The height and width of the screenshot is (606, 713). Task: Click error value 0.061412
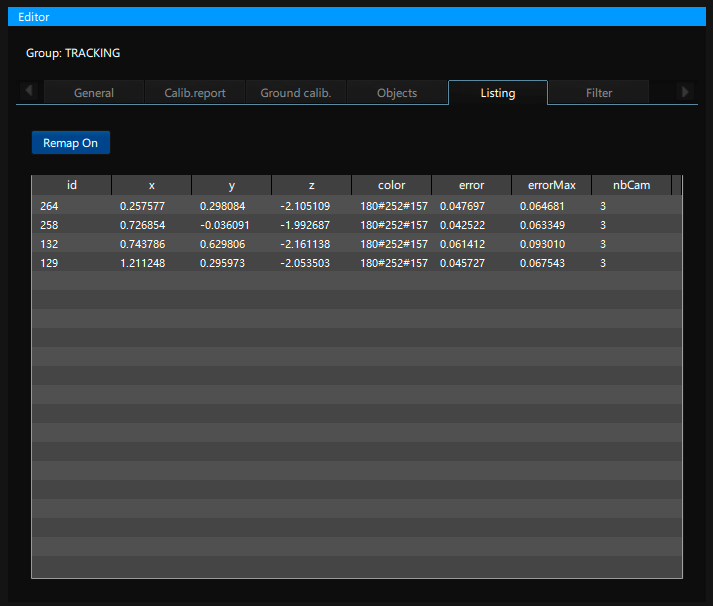[462, 244]
